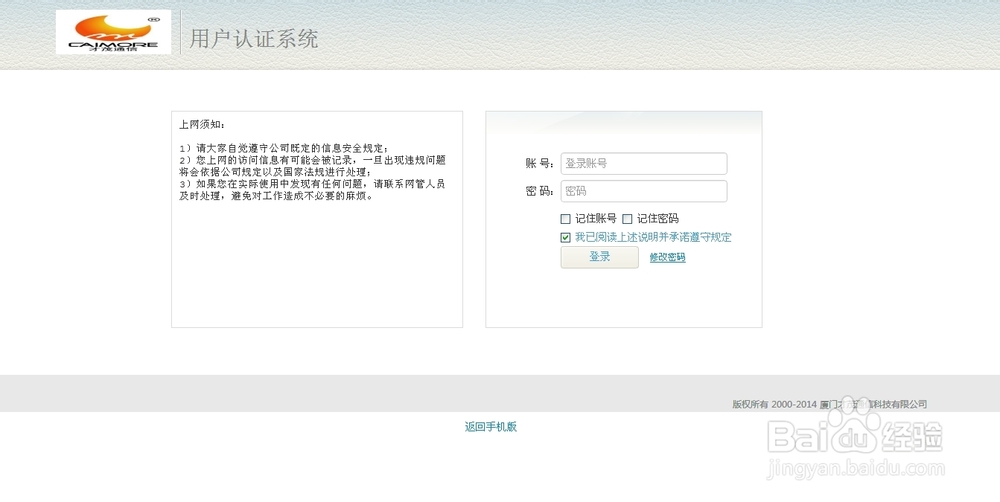Click the 账号 field label
The image size is (1000, 502).
(x=539, y=163)
